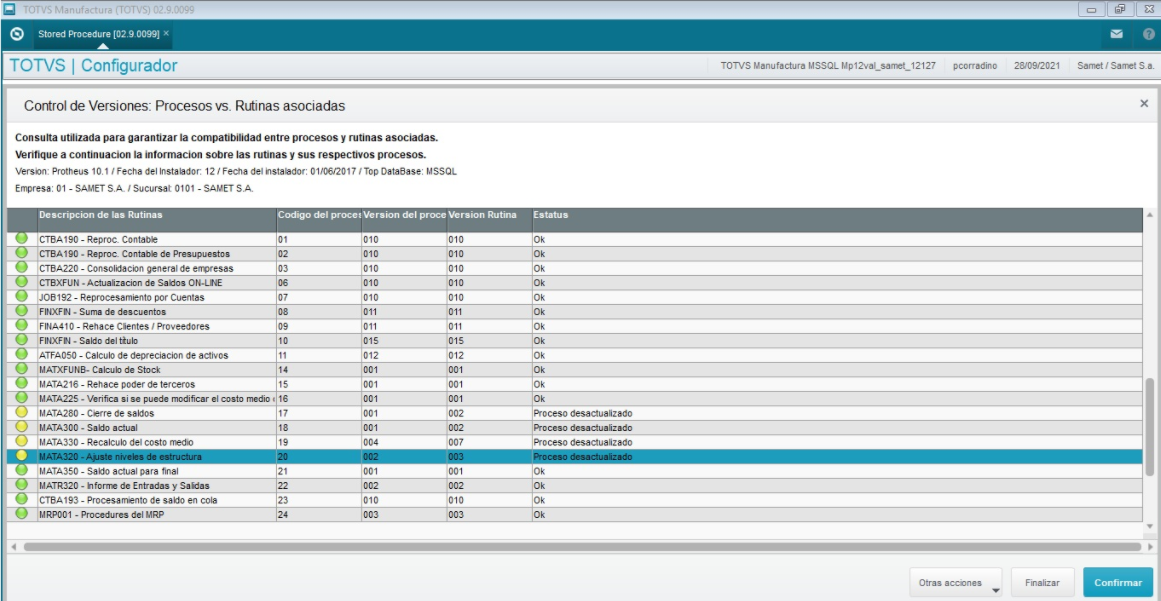Click the TOTVS logo icon in top bar

pyautogui.click(x=16, y=34)
